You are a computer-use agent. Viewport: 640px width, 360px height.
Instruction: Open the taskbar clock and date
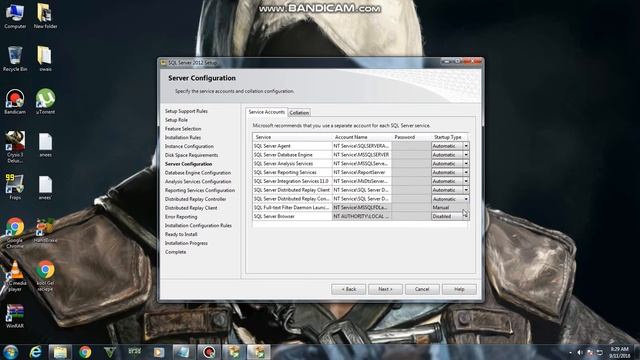coord(620,352)
